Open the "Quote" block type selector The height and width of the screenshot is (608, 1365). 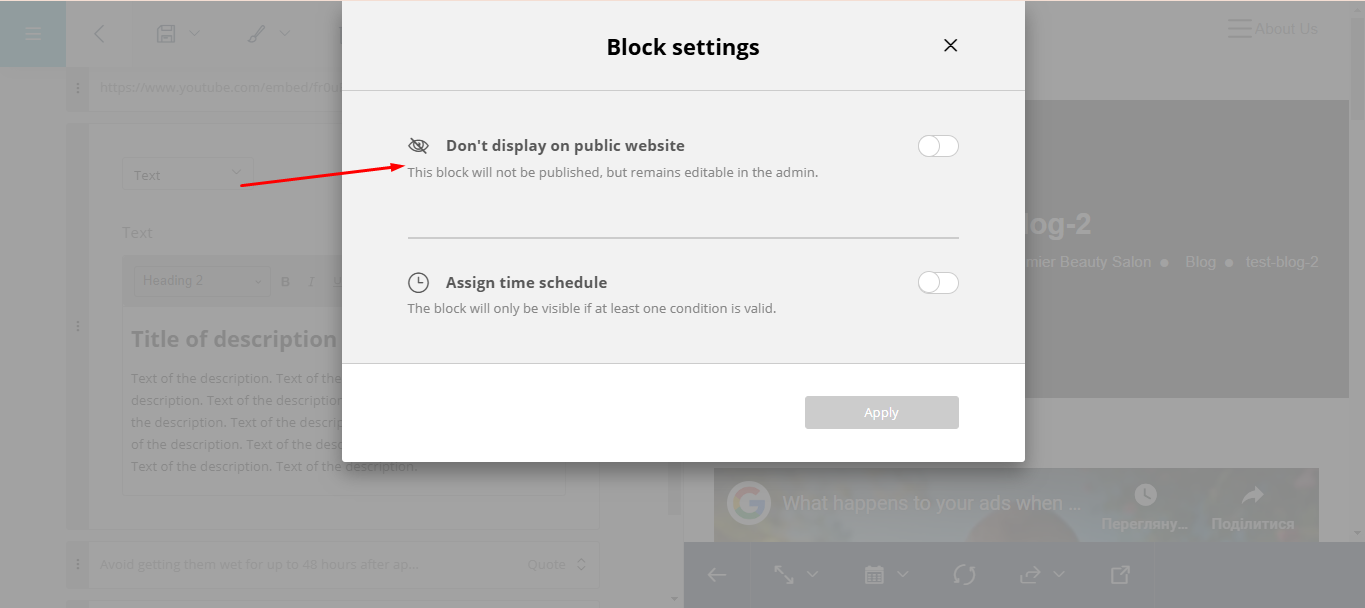(557, 565)
